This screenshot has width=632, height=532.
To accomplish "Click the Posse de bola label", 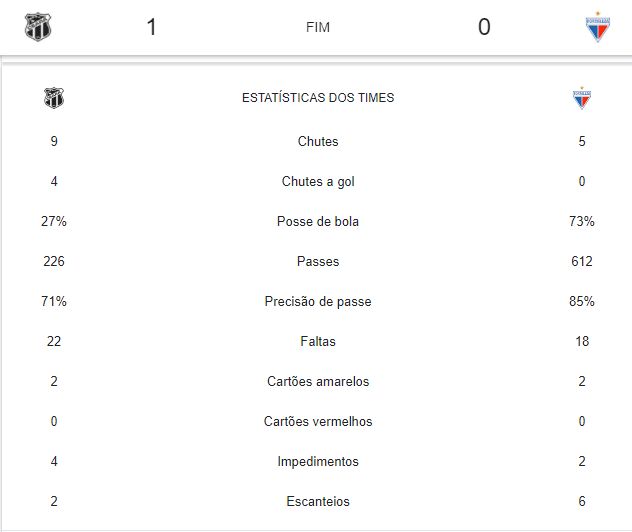I will click(x=318, y=221).
